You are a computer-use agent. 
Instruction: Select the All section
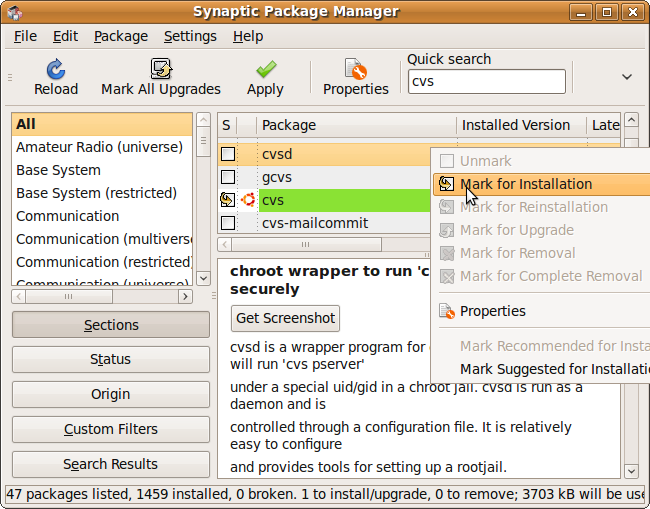tap(102, 124)
